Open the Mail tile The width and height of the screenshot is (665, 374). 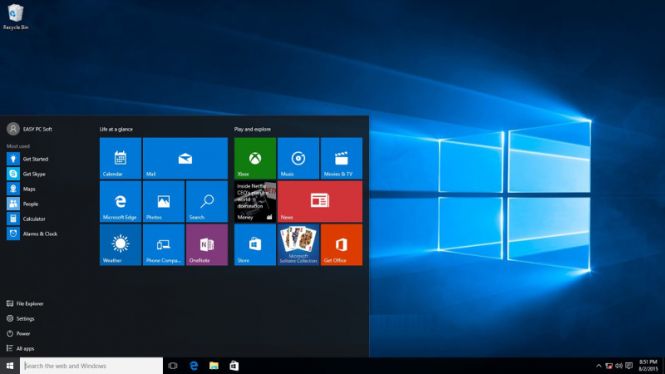[185, 158]
